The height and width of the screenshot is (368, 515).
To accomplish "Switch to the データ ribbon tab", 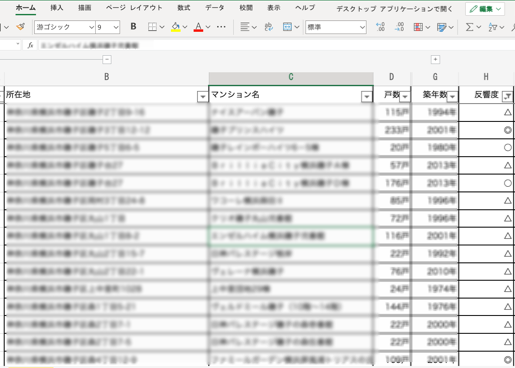I will [214, 8].
